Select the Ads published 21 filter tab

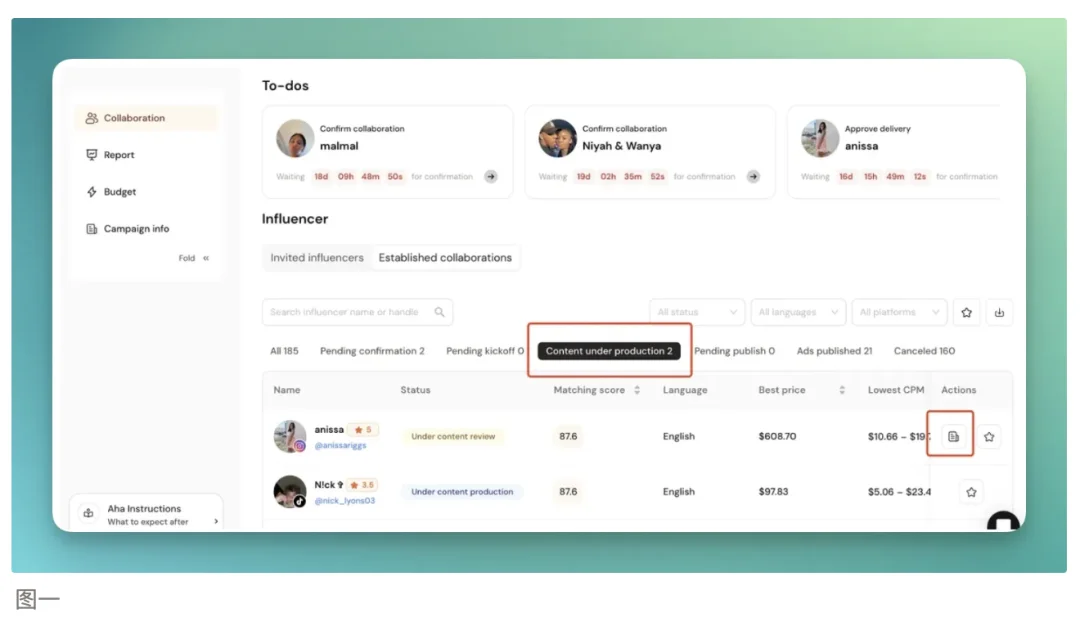click(834, 351)
